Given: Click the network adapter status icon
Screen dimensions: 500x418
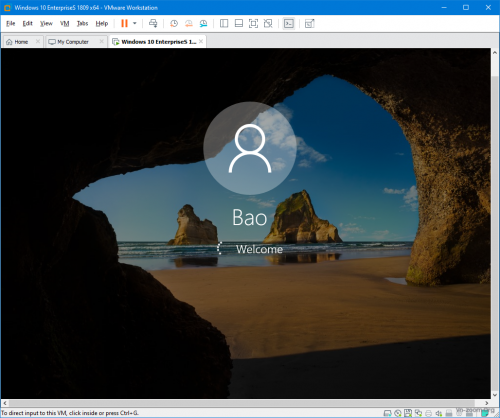Looking at the screenshot, I should pos(418,413).
